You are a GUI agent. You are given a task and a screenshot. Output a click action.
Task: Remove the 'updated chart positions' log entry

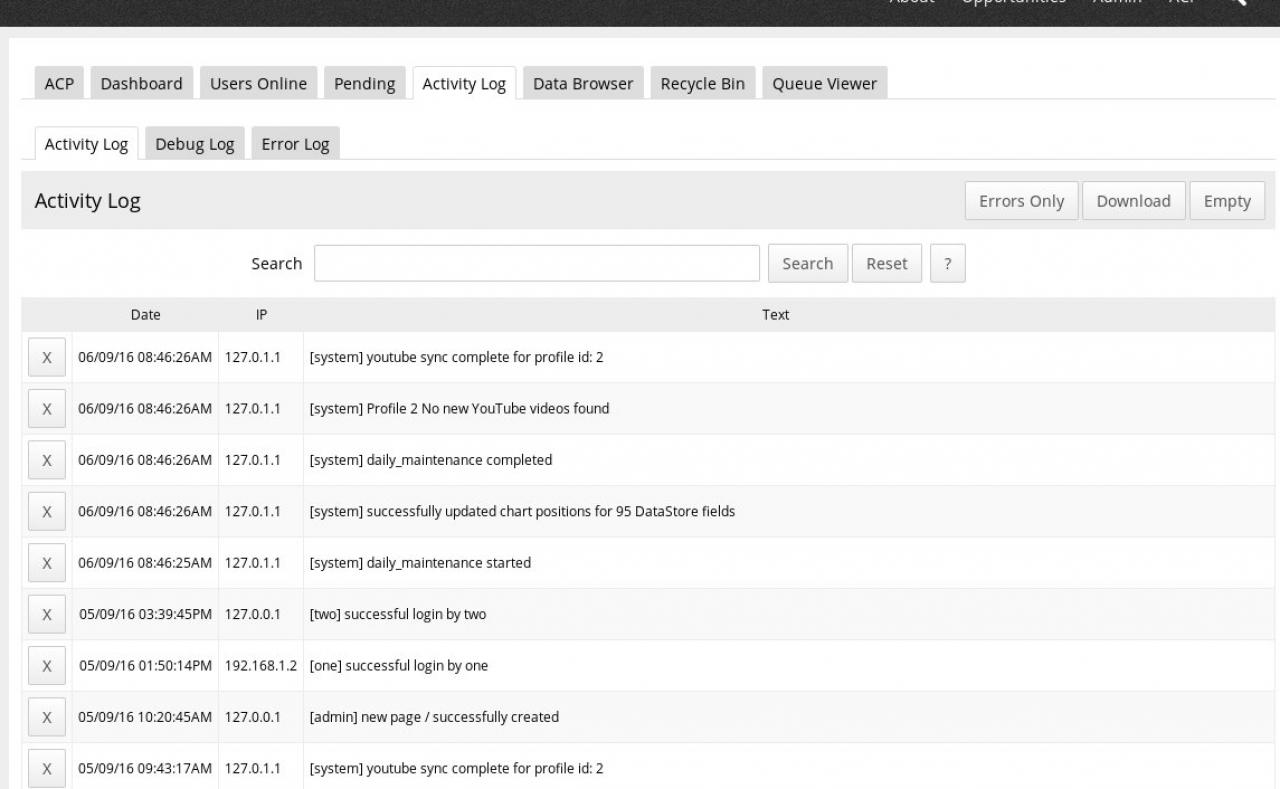point(47,512)
